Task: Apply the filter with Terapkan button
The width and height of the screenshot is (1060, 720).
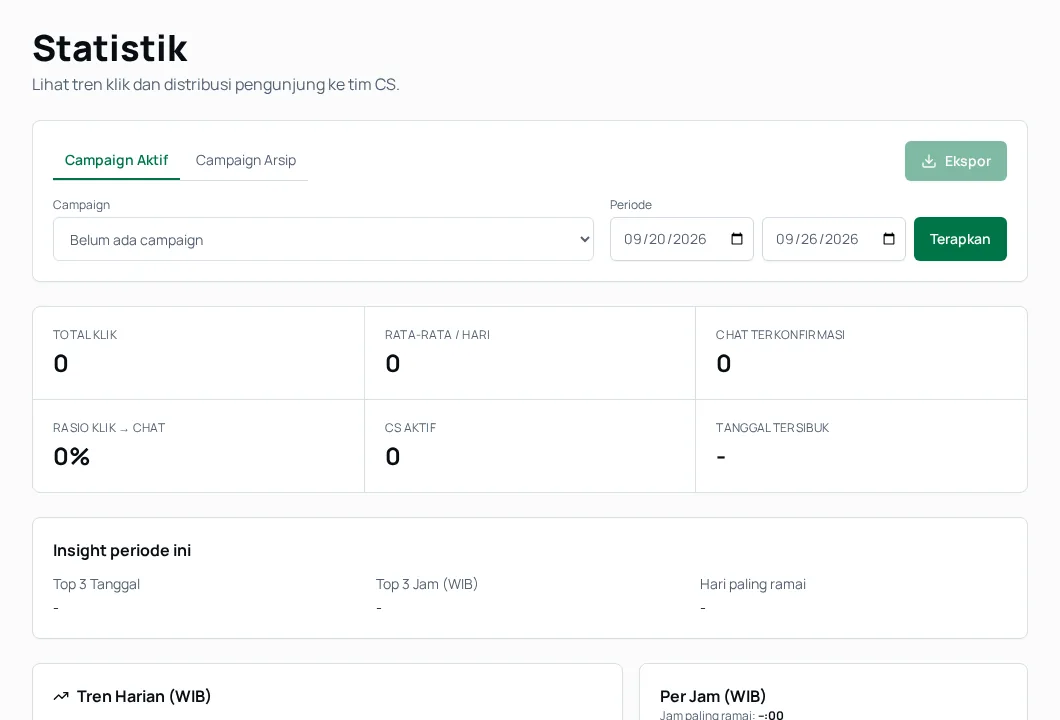Action: tap(960, 239)
